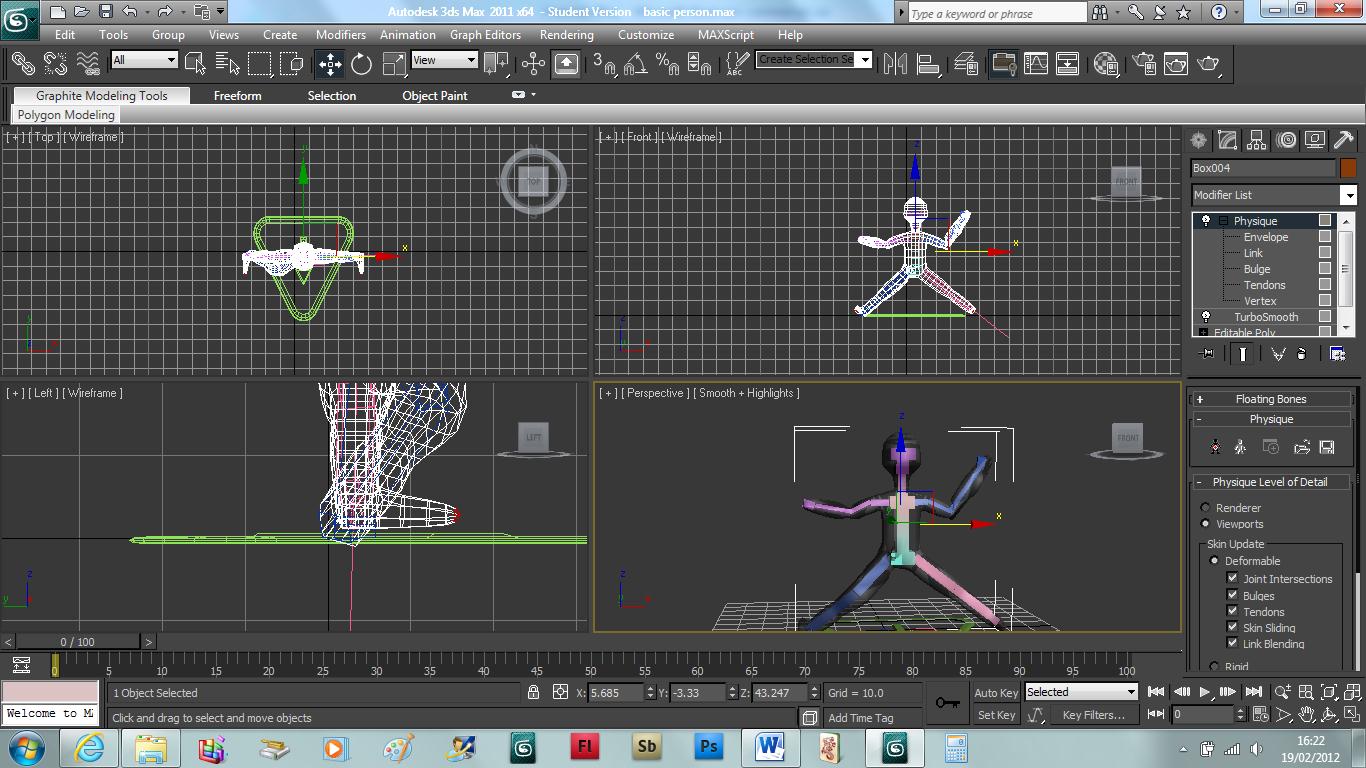1366x768 pixels.
Task: Activate the Select and Rotate tool
Action: point(360,64)
